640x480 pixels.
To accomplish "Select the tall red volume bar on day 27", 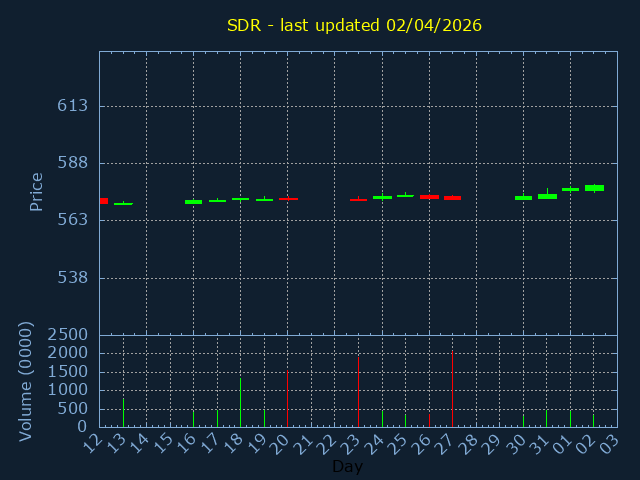I will 452,389.
